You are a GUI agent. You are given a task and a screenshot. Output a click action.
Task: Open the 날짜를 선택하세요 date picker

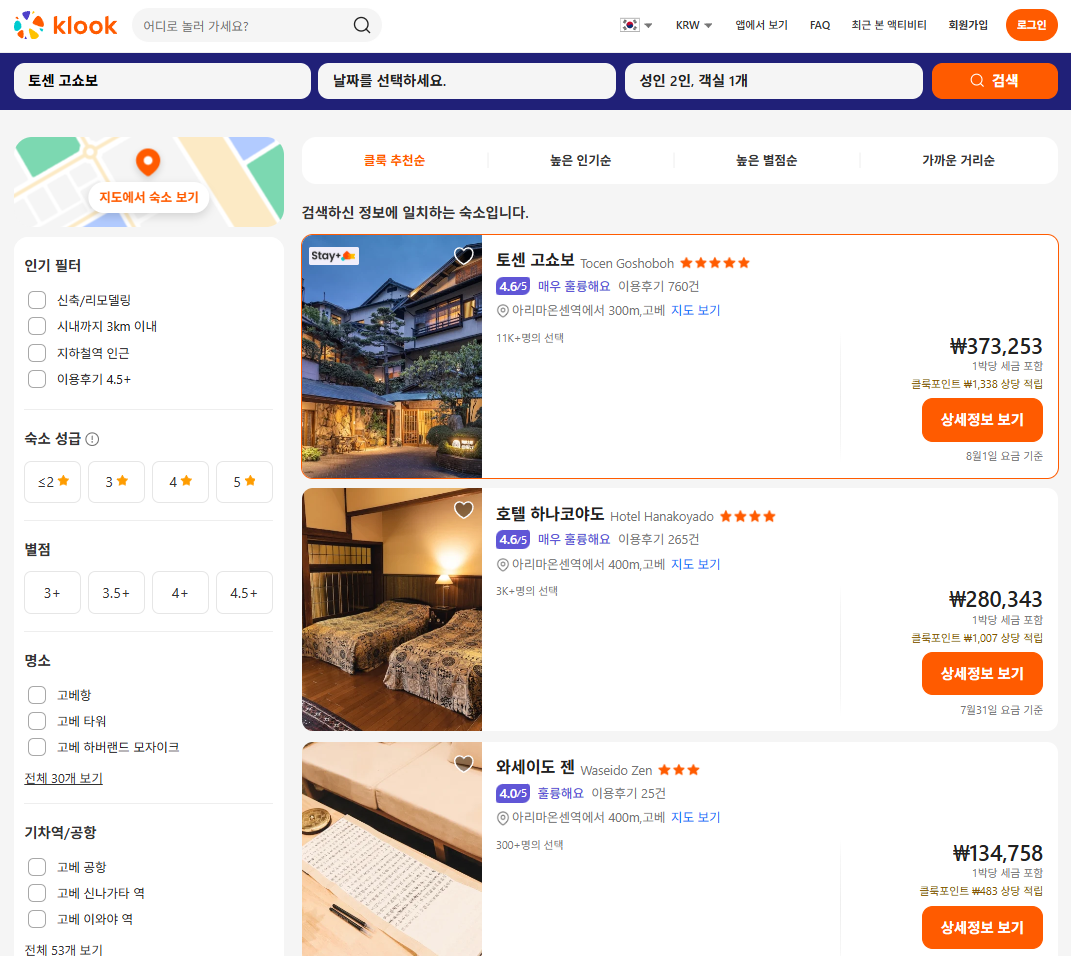(x=467, y=81)
